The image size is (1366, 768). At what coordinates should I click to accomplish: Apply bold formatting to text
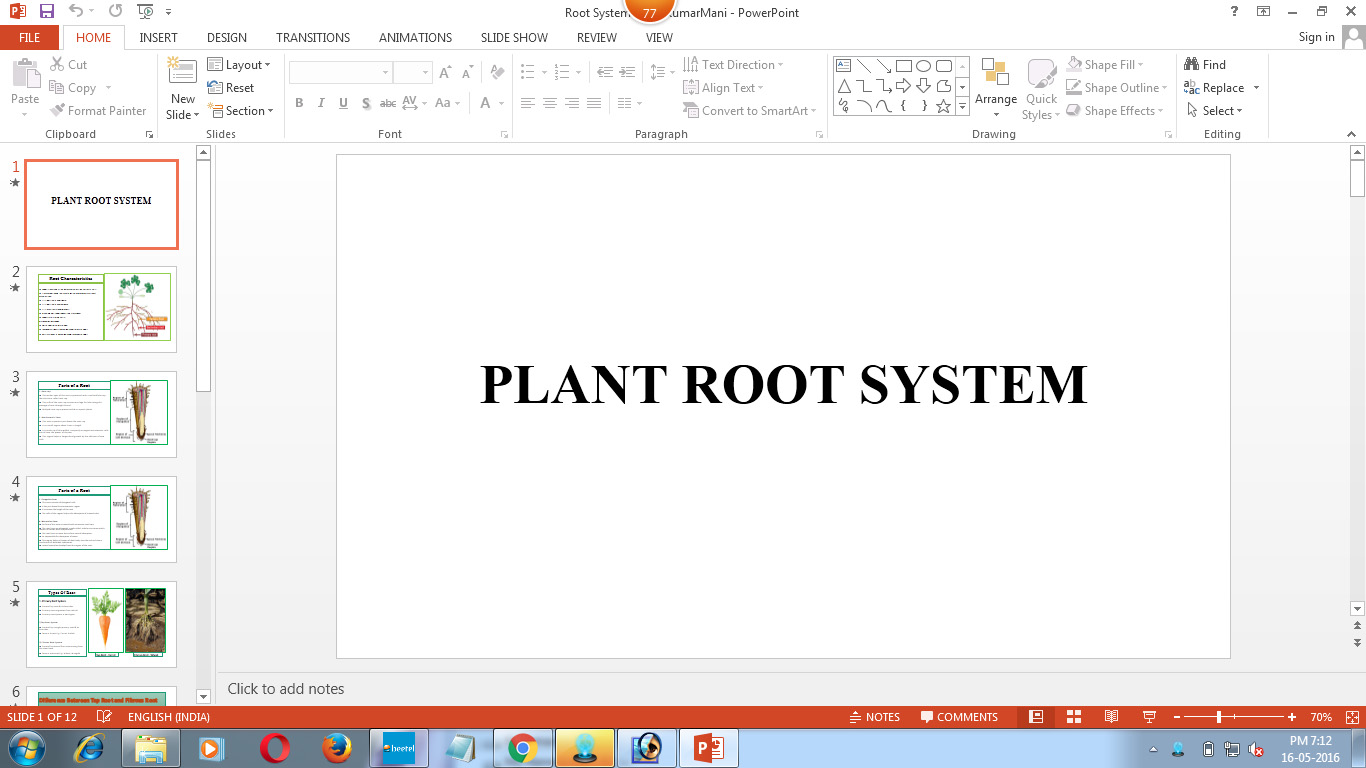pyautogui.click(x=298, y=103)
